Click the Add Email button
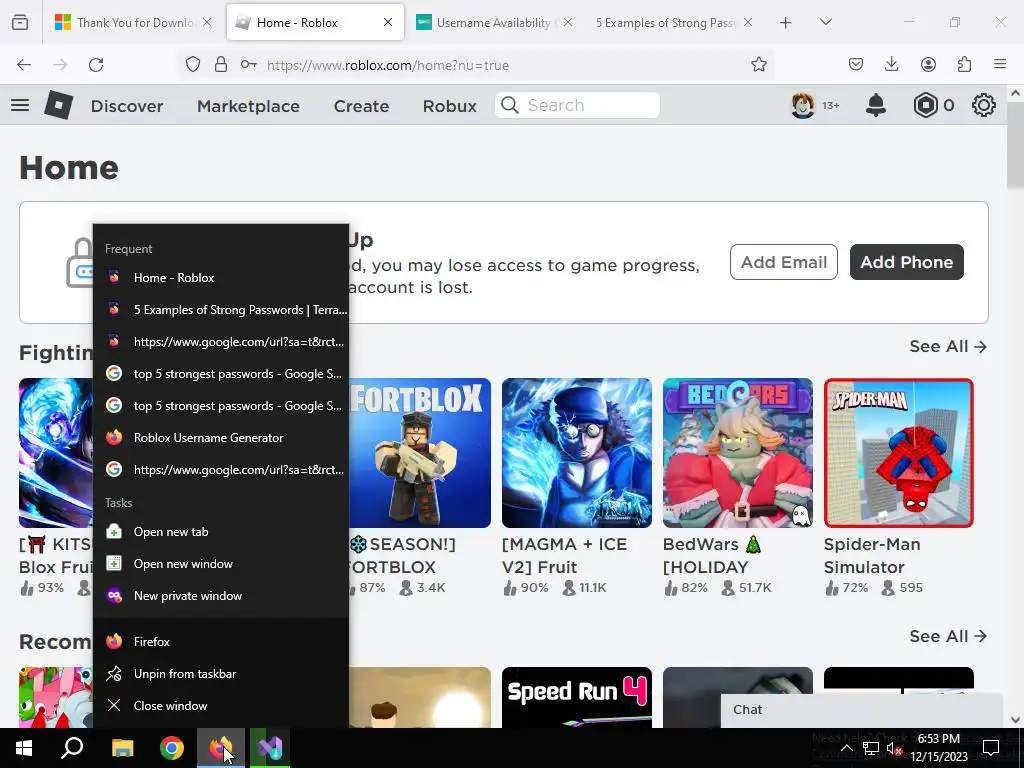1024x768 pixels. coord(784,262)
